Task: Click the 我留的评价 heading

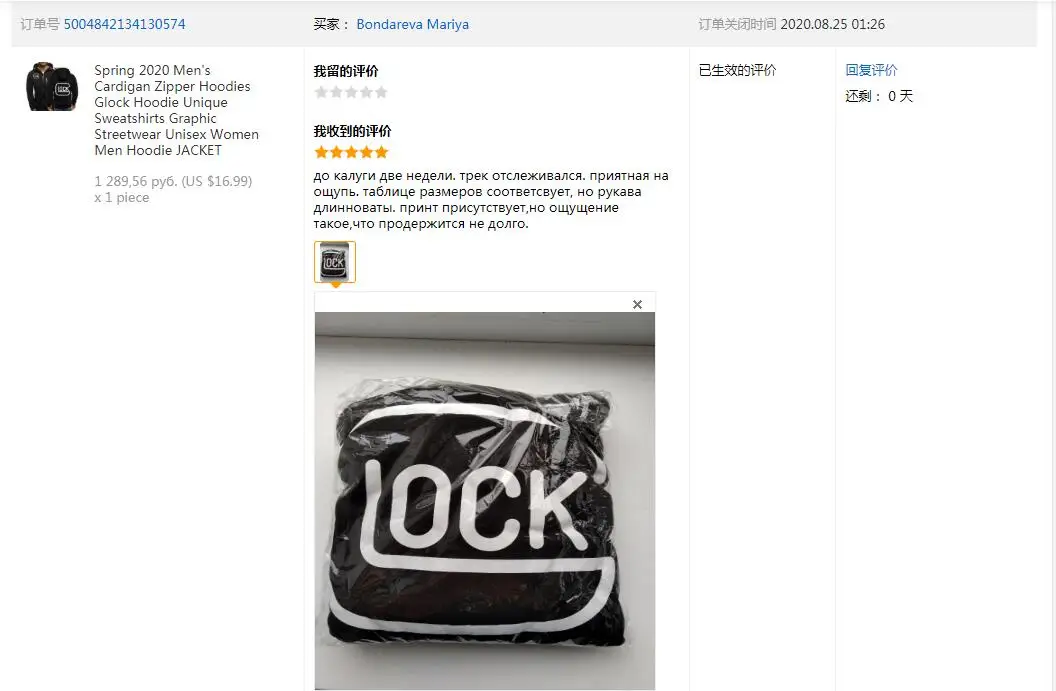Action: (345, 71)
